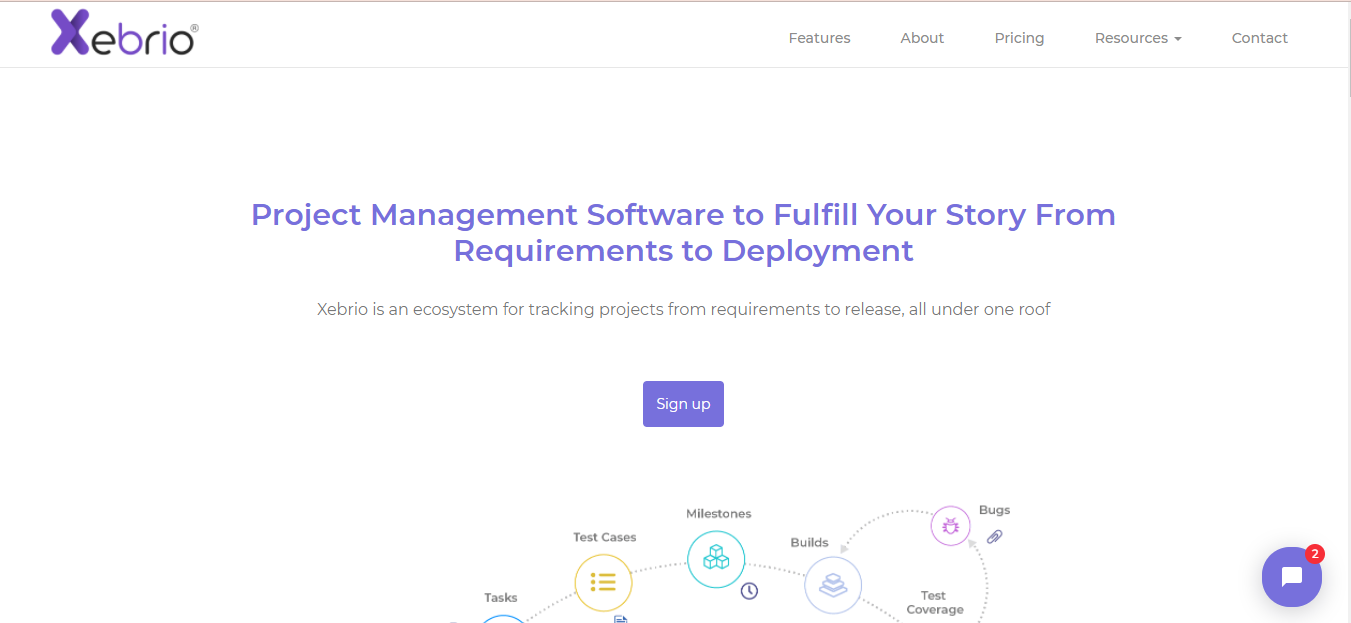Viewport: 1351px width, 623px height.
Task: Click the Sign up button
Action: [683, 404]
